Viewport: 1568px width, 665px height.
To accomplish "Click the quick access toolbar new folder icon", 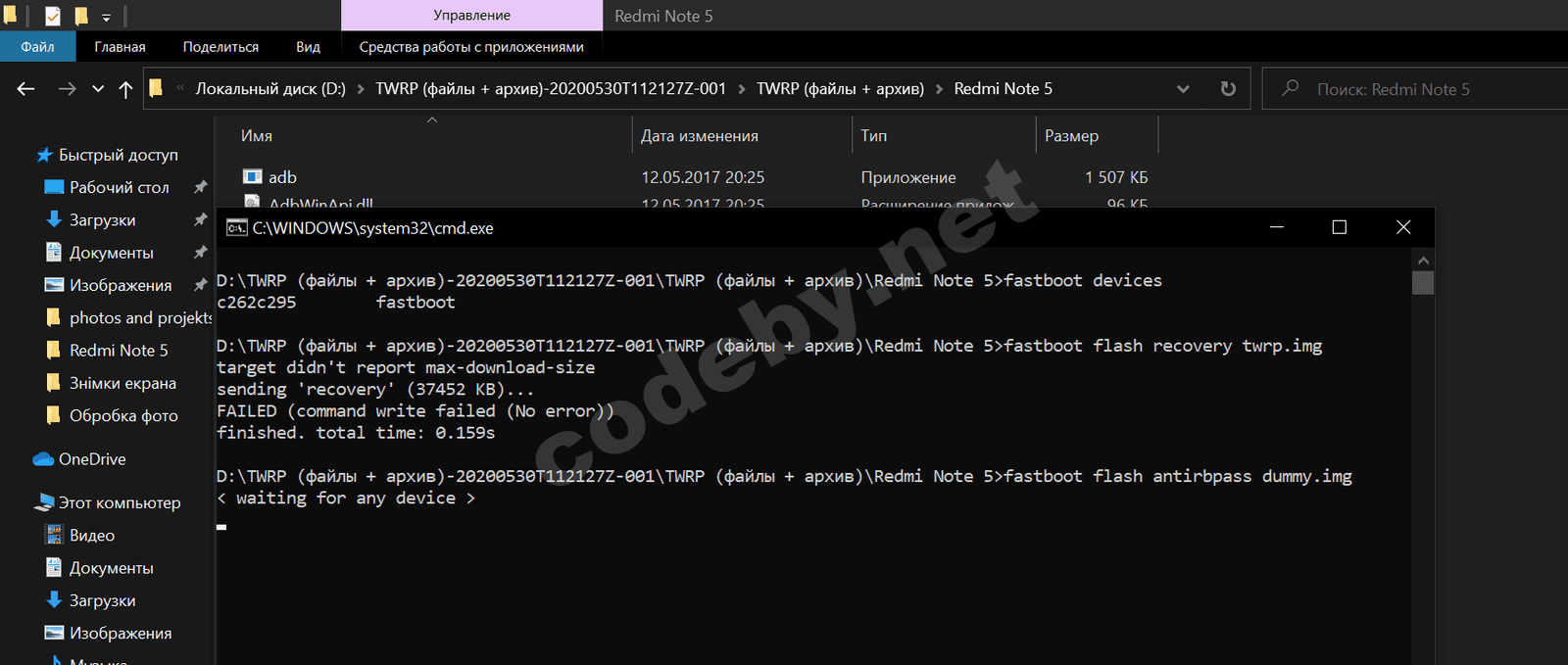I will pyautogui.click(x=81, y=16).
